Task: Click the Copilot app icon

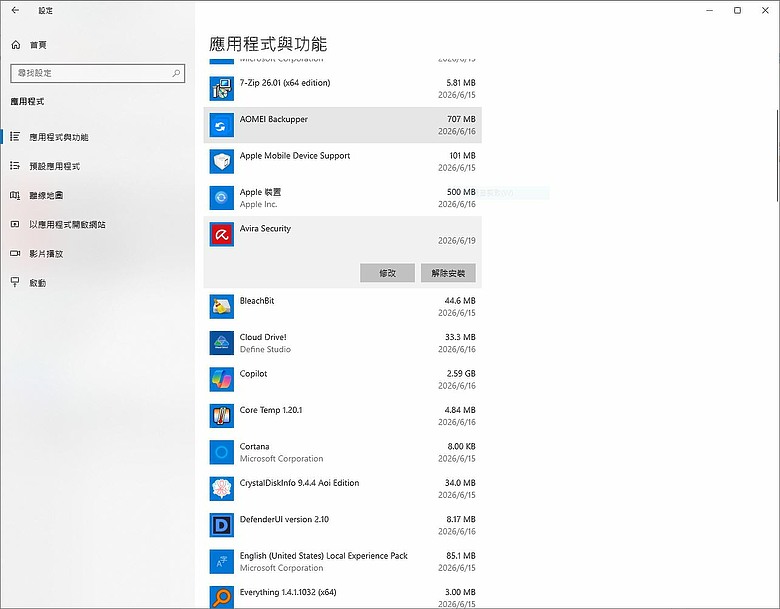Action: click(x=221, y=380)
